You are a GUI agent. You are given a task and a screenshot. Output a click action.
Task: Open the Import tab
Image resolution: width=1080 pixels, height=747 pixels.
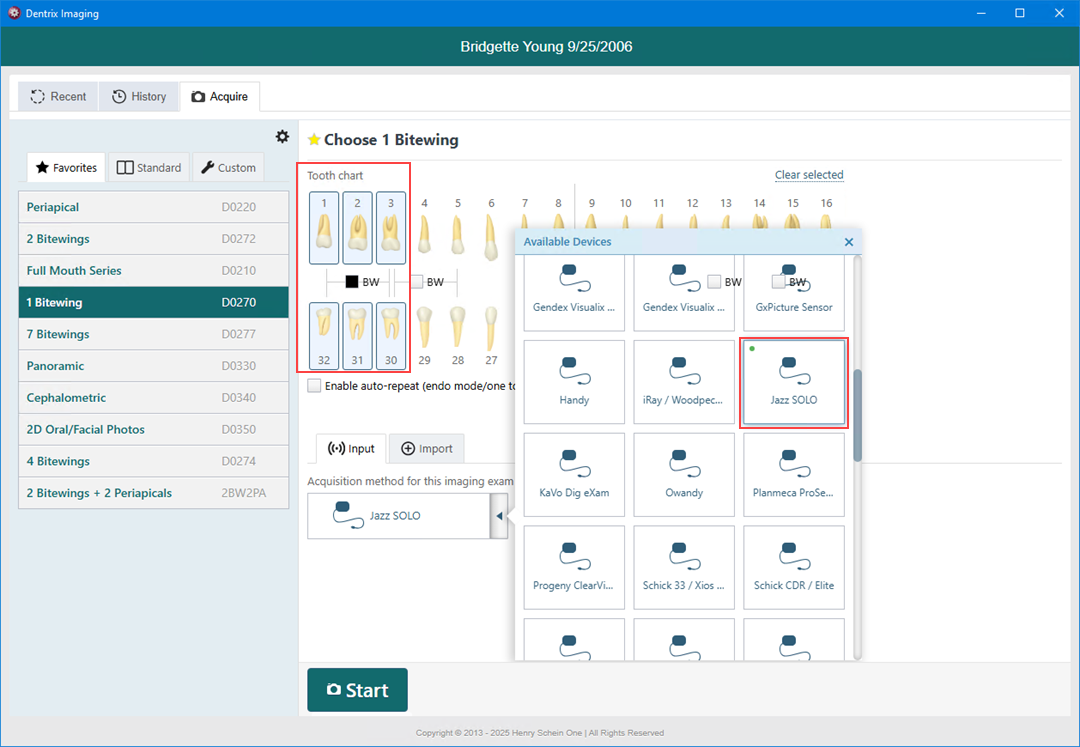[427, 449]
